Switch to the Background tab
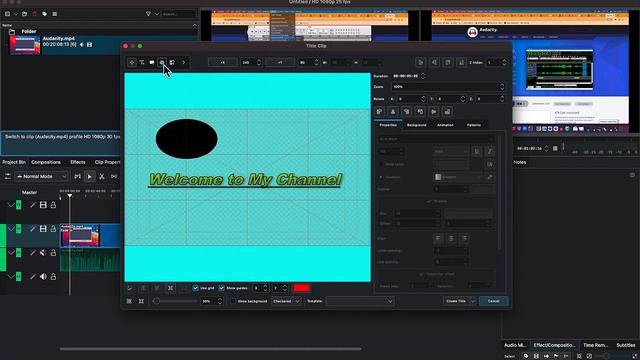640x360 pixels. click(416, 125)
